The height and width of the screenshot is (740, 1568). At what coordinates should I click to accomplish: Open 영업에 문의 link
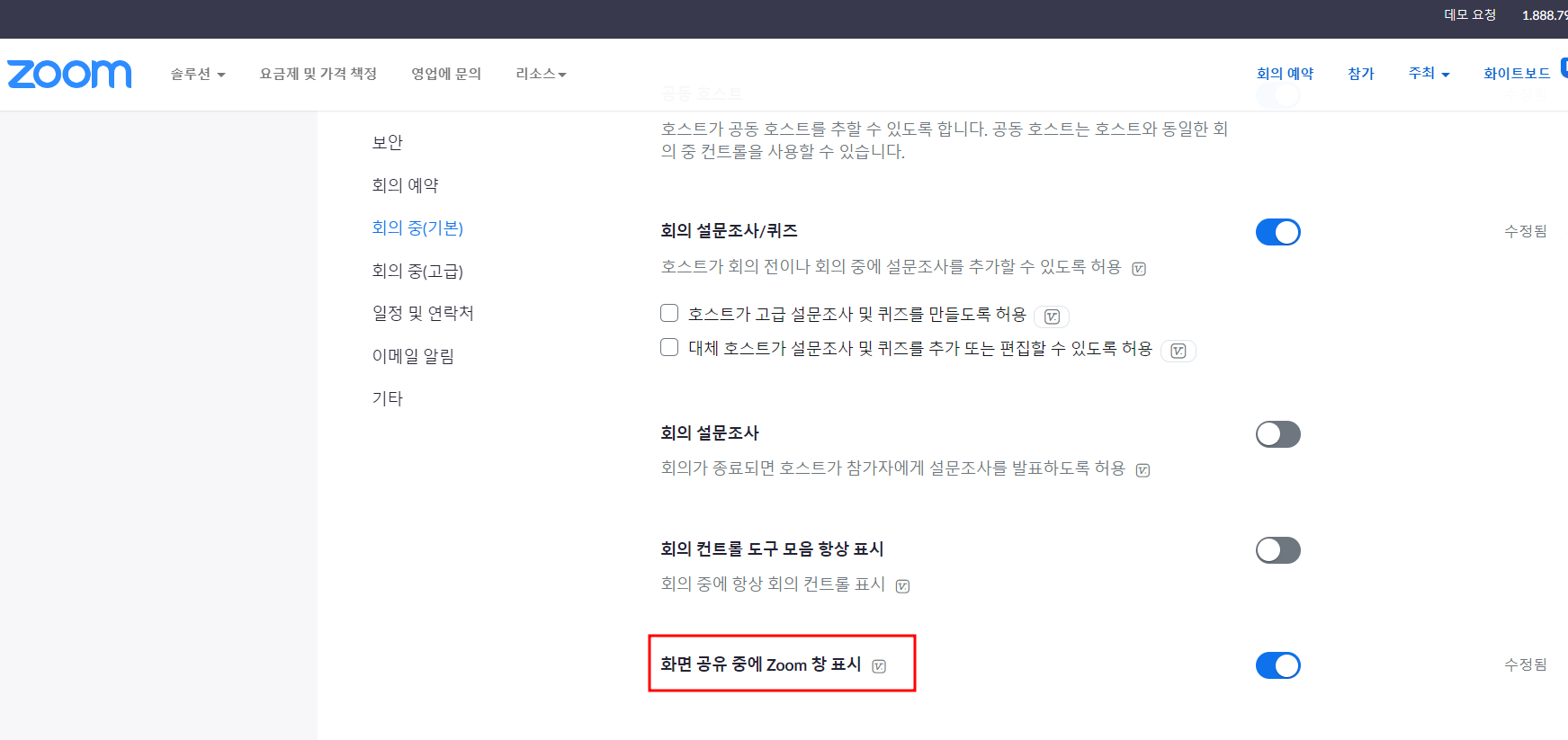coord(446,74)
